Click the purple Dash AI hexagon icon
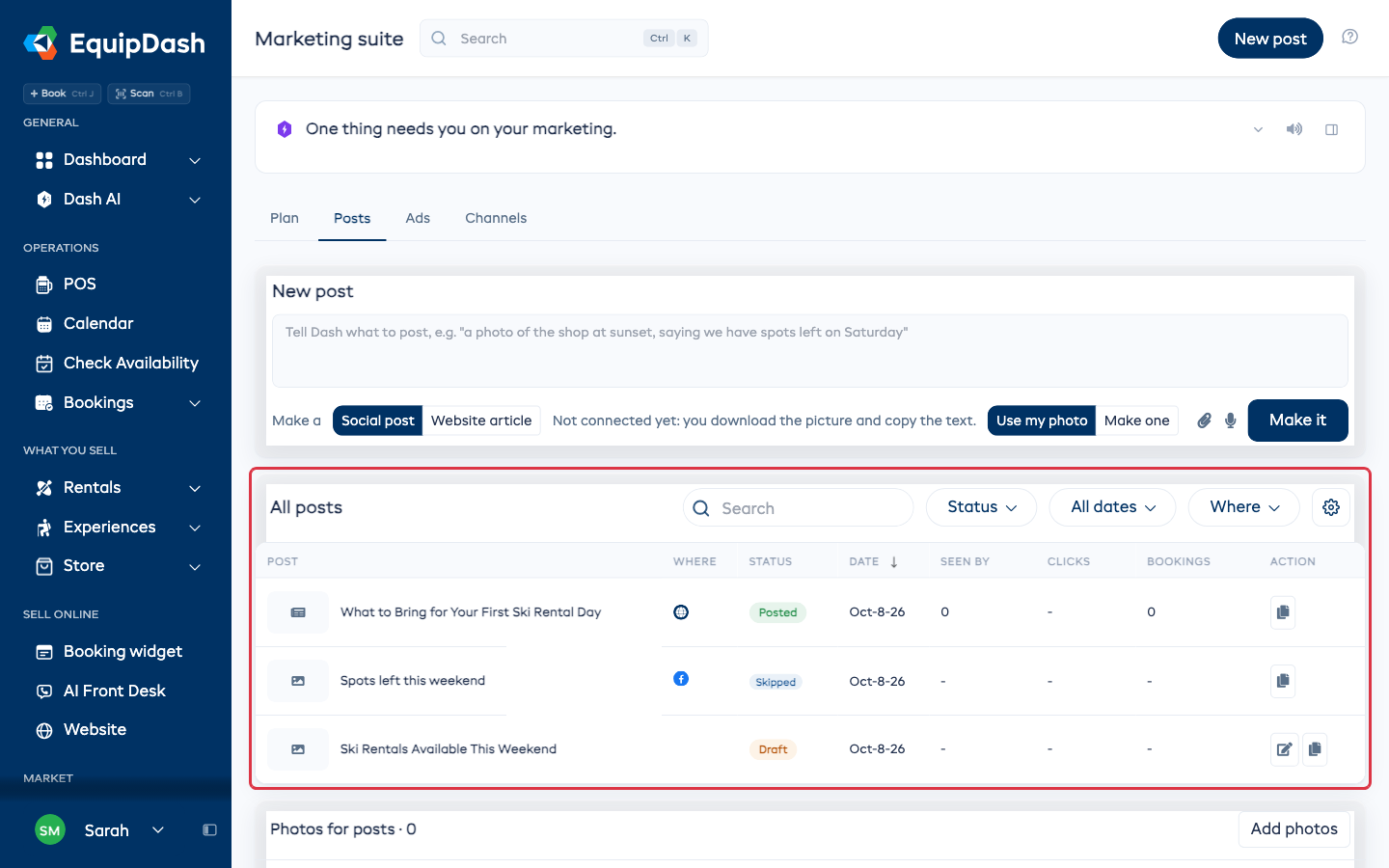The height and width of the screenshot is (868, 1389). pos(285,129)
